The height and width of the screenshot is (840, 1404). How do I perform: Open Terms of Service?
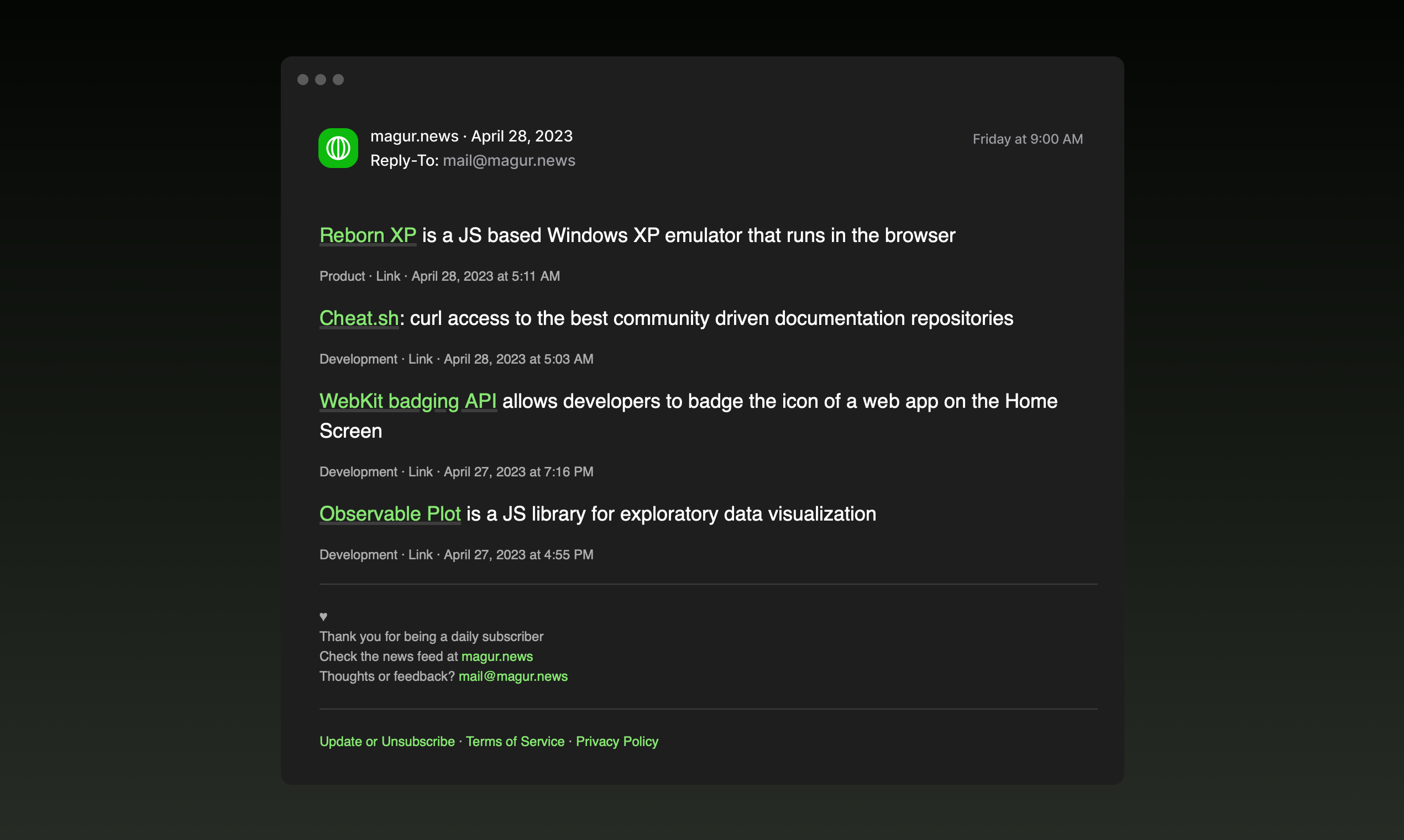[x=515, y=742]
